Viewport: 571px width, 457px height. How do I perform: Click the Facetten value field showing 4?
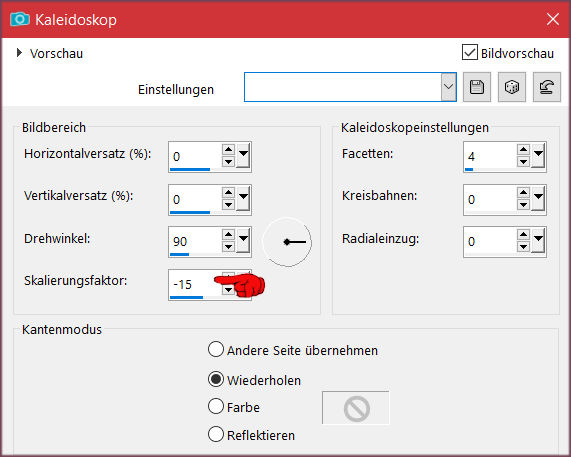(x=491, y=156)
